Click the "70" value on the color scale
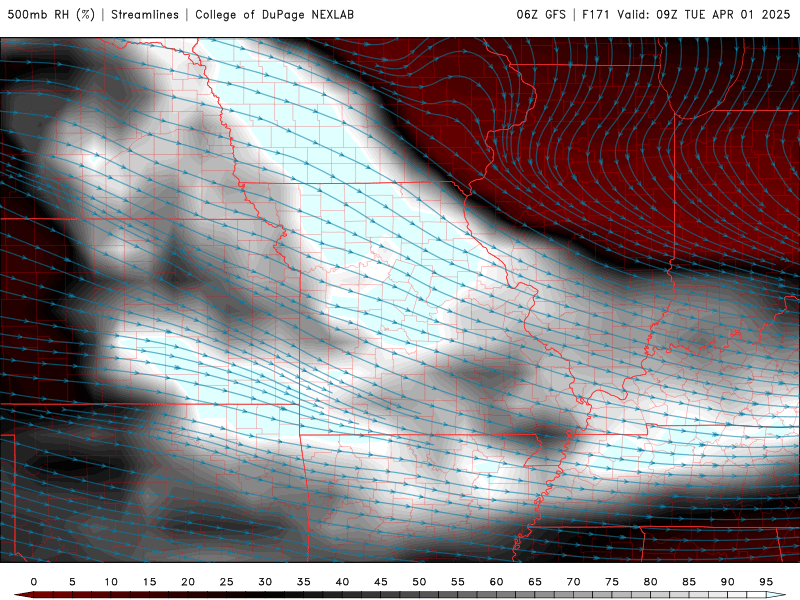The width and height of the screenshot is (800, 600). click(x=573, y=582)
